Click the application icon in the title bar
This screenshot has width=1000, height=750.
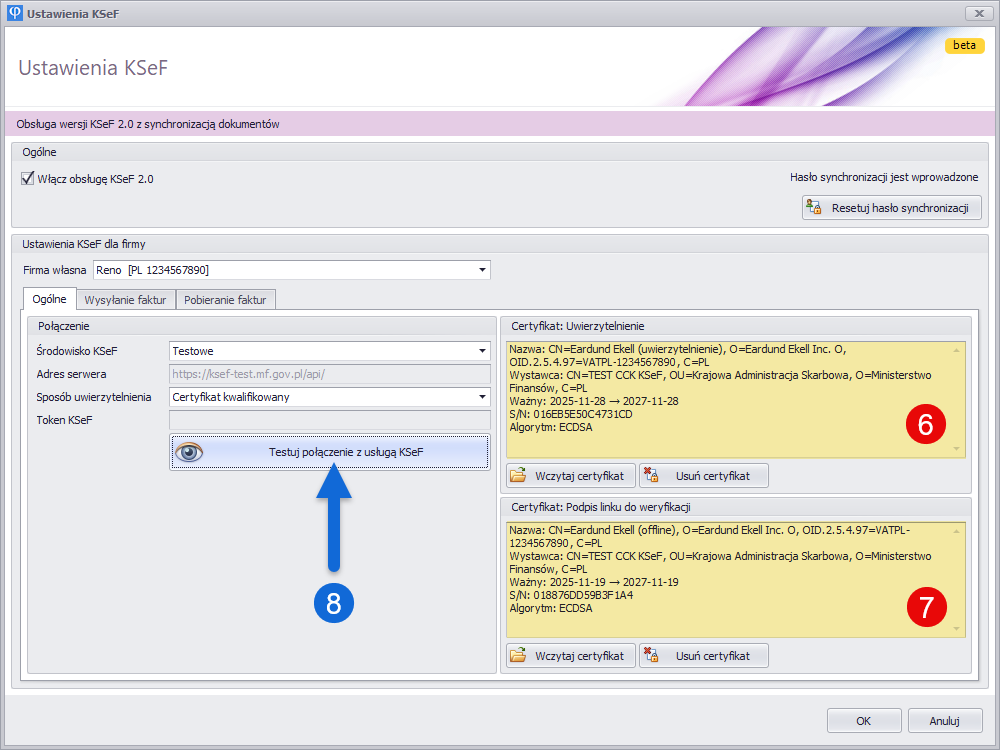point(14,13)
